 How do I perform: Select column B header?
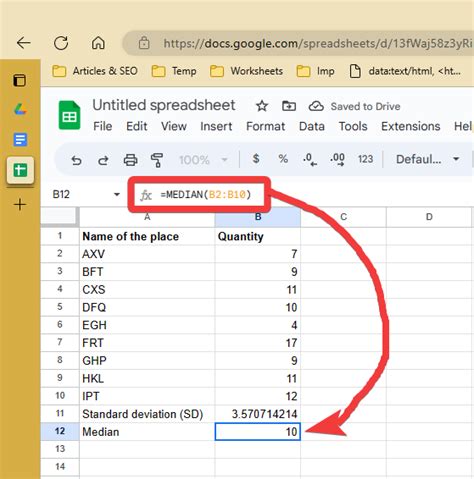coord(258,217)
